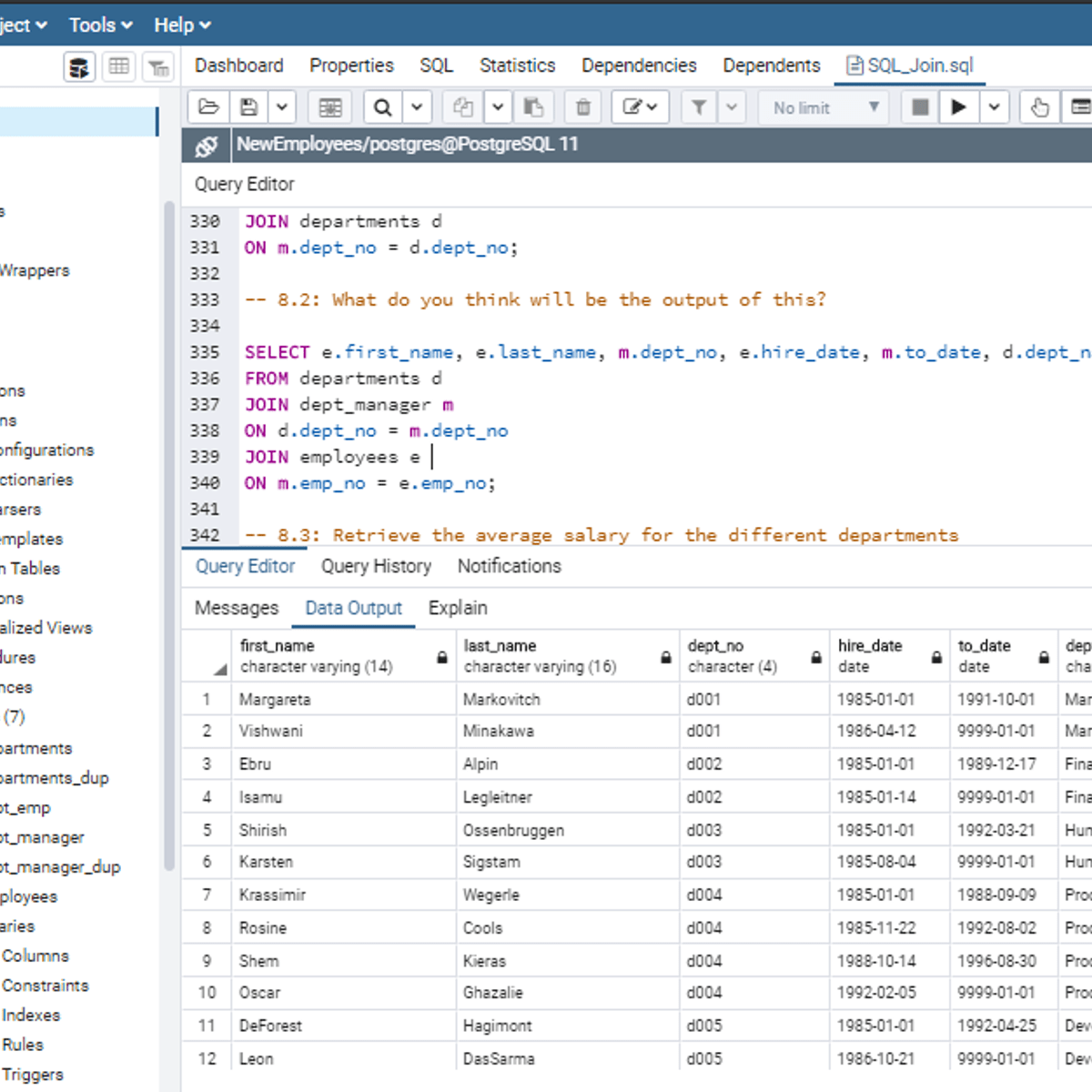Delete rows using the trash icon
The height and width of the screenshot is (1092, 1092).
[582, 106]
